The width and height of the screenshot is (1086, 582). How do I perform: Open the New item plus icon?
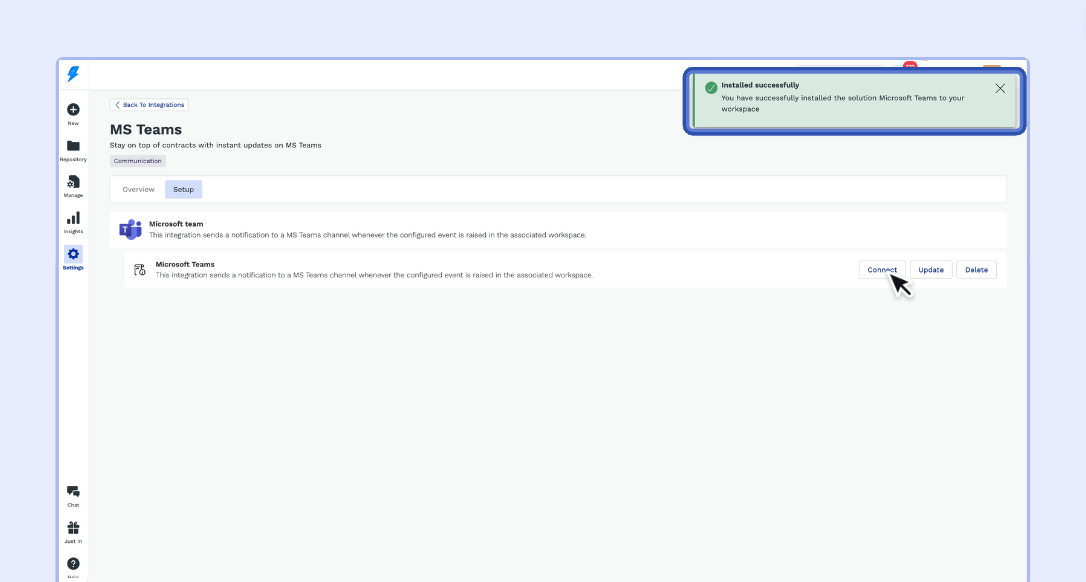pyautogui.click(x=73, y=109)
